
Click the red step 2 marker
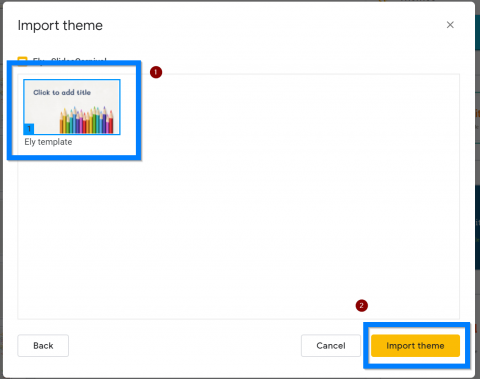click(361, 306)
